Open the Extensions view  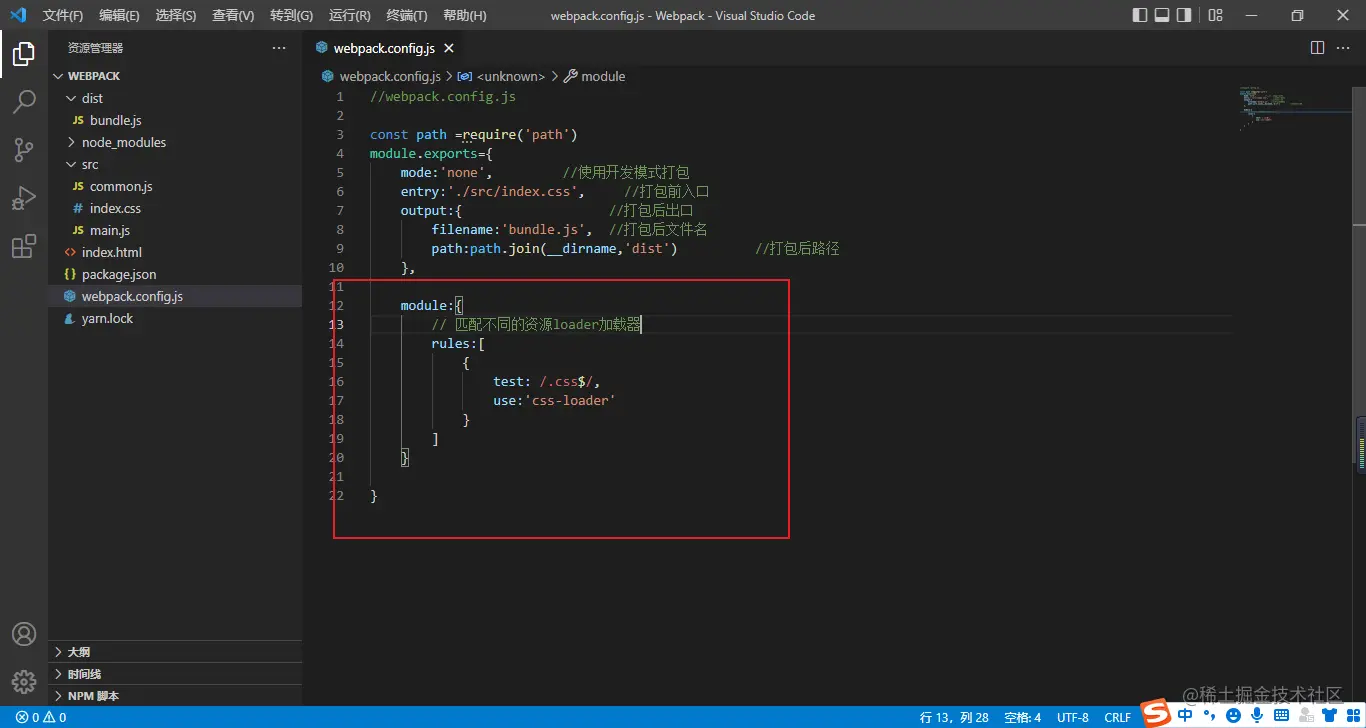24,246
